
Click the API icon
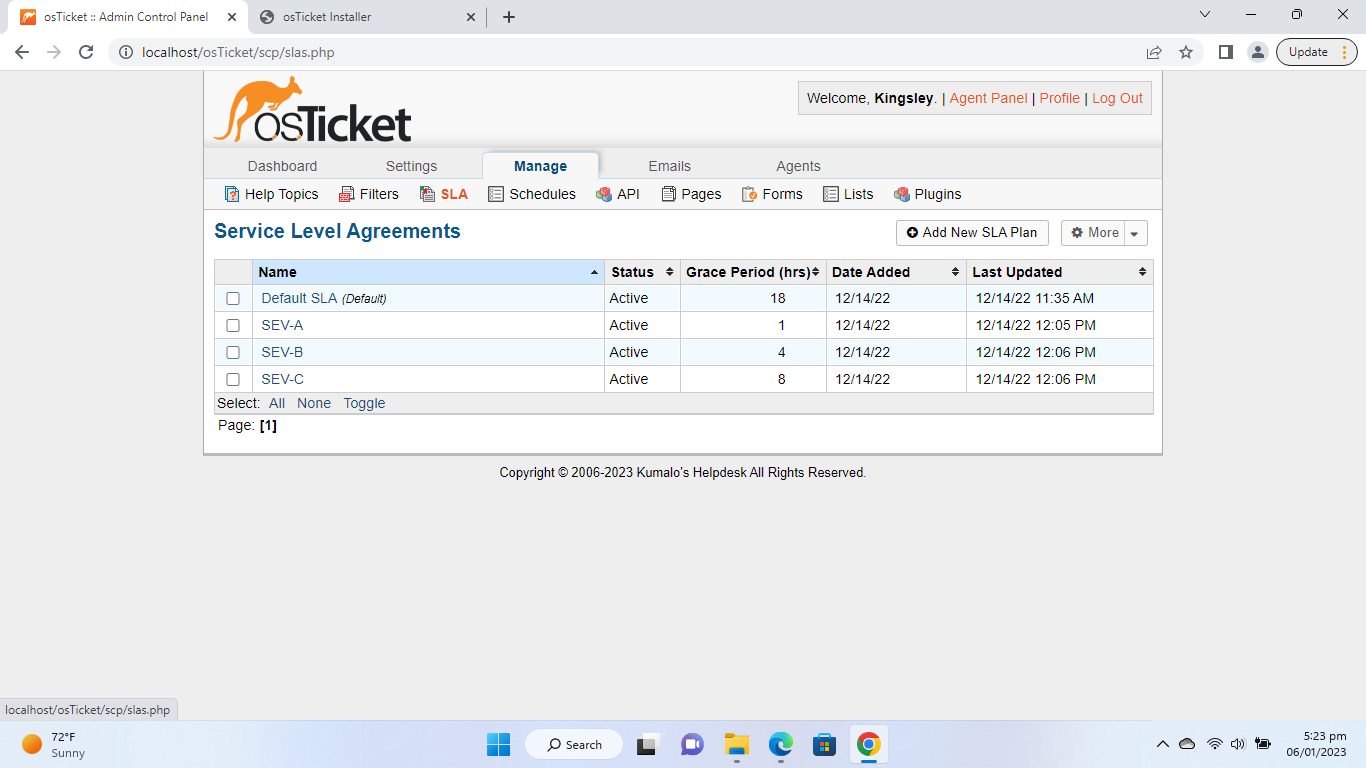(x=604, y=194)
